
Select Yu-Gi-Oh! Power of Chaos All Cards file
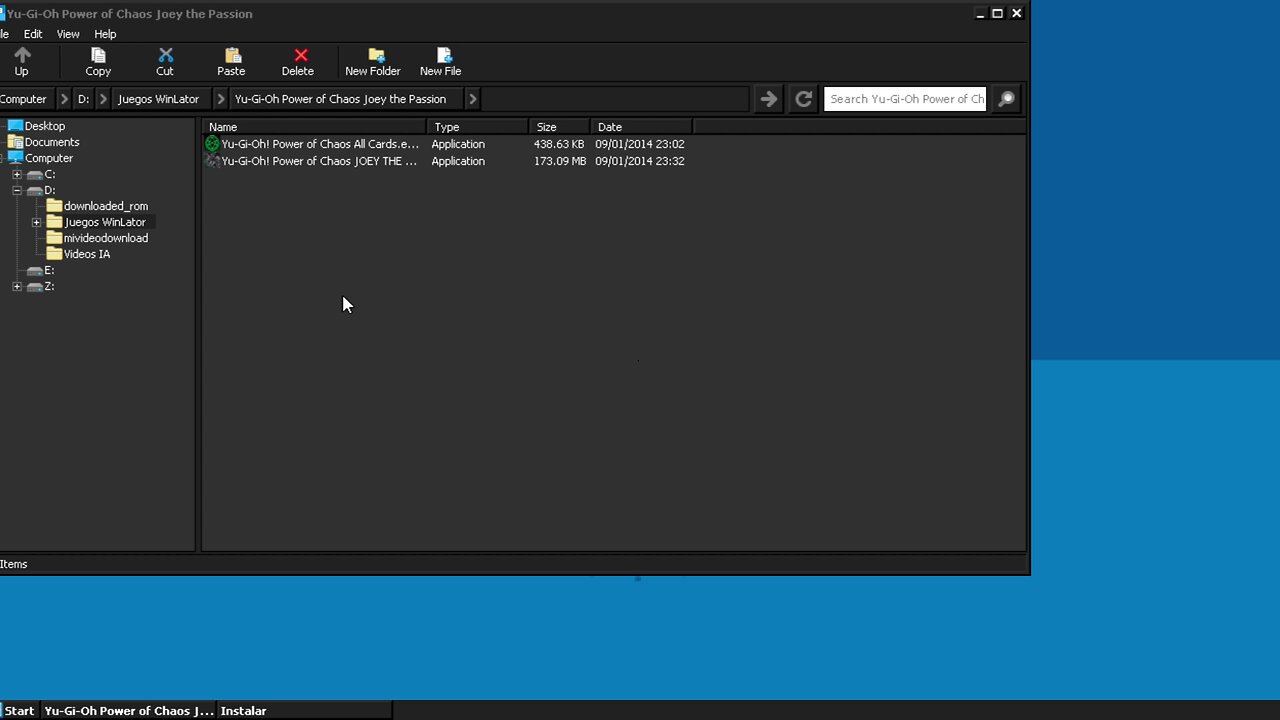(x=320, y=144)
